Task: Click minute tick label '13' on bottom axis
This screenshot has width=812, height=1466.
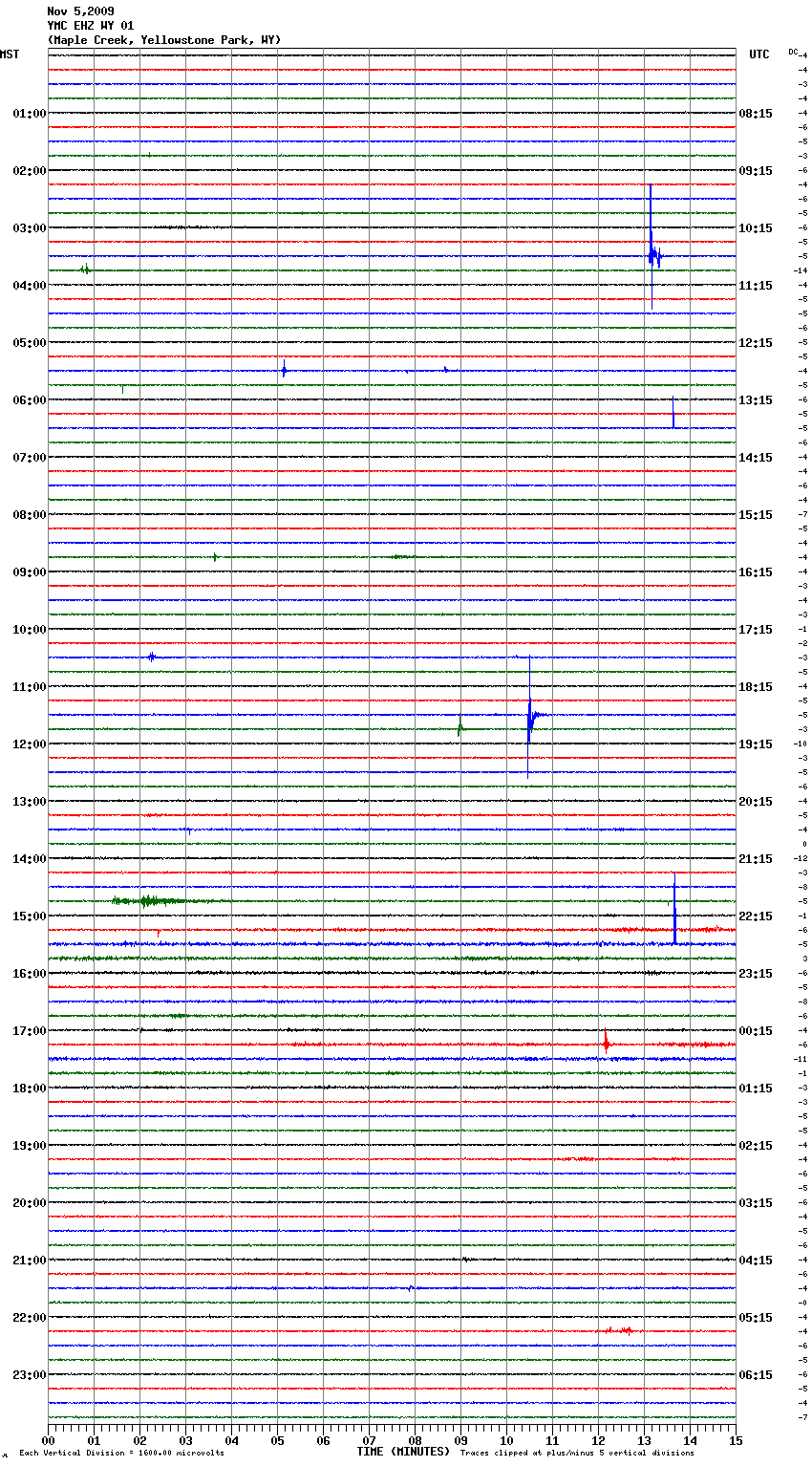Action: pos(645,1440)
